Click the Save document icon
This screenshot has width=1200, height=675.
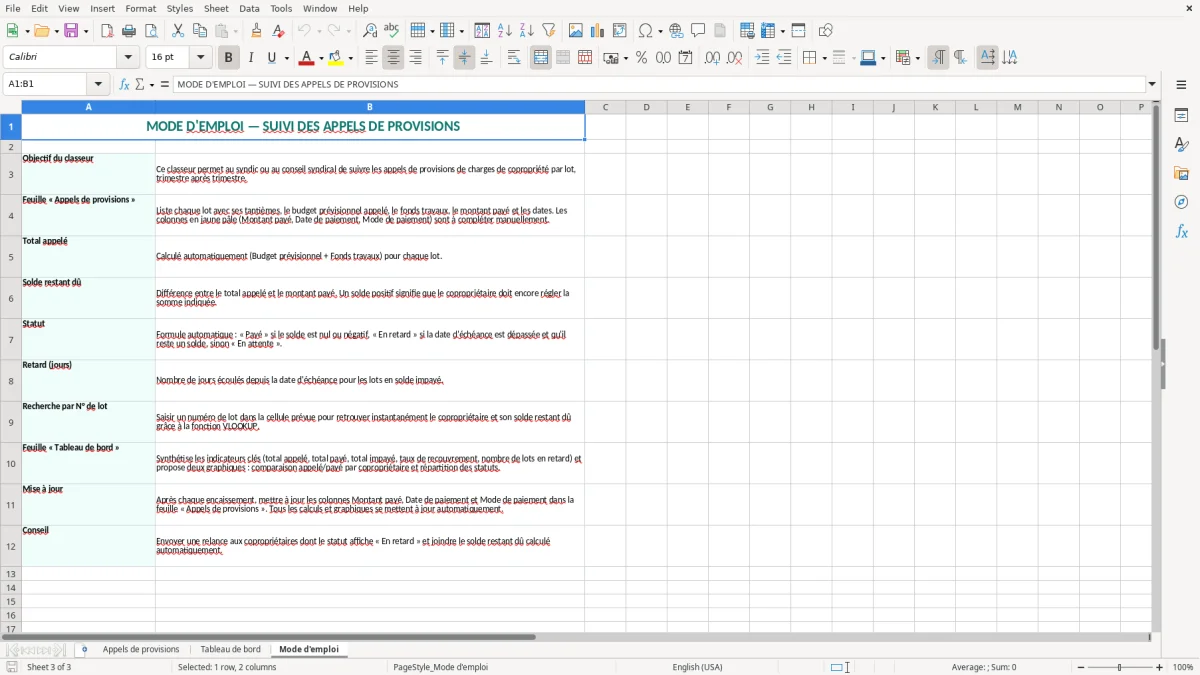pyautogui.click(x=71, y=31)
